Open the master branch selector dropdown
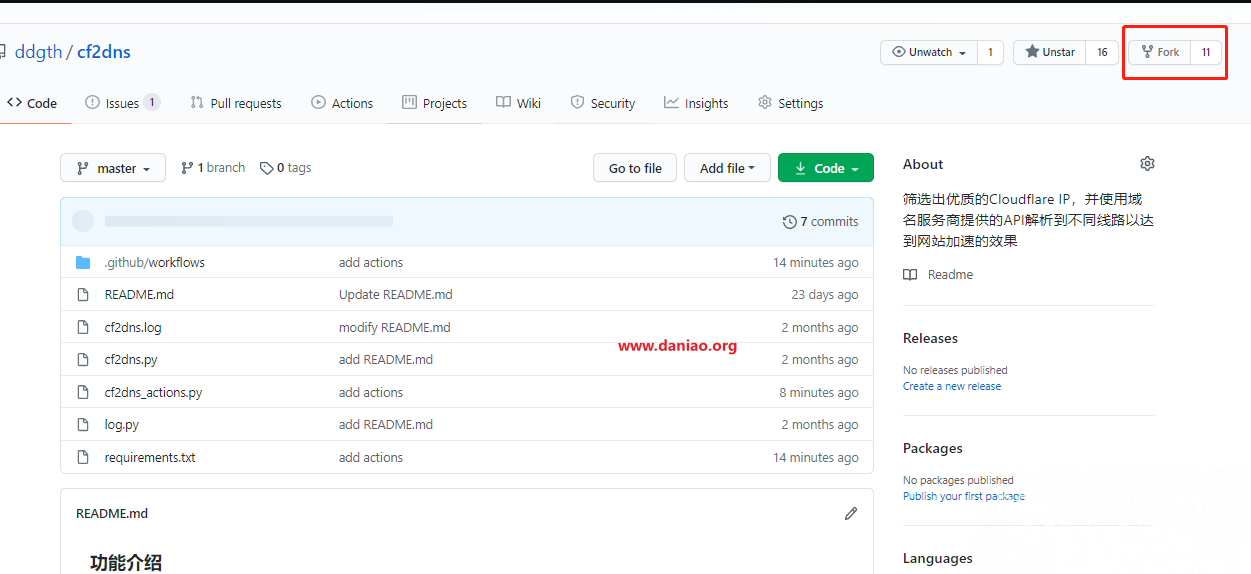 coord(113,168)
